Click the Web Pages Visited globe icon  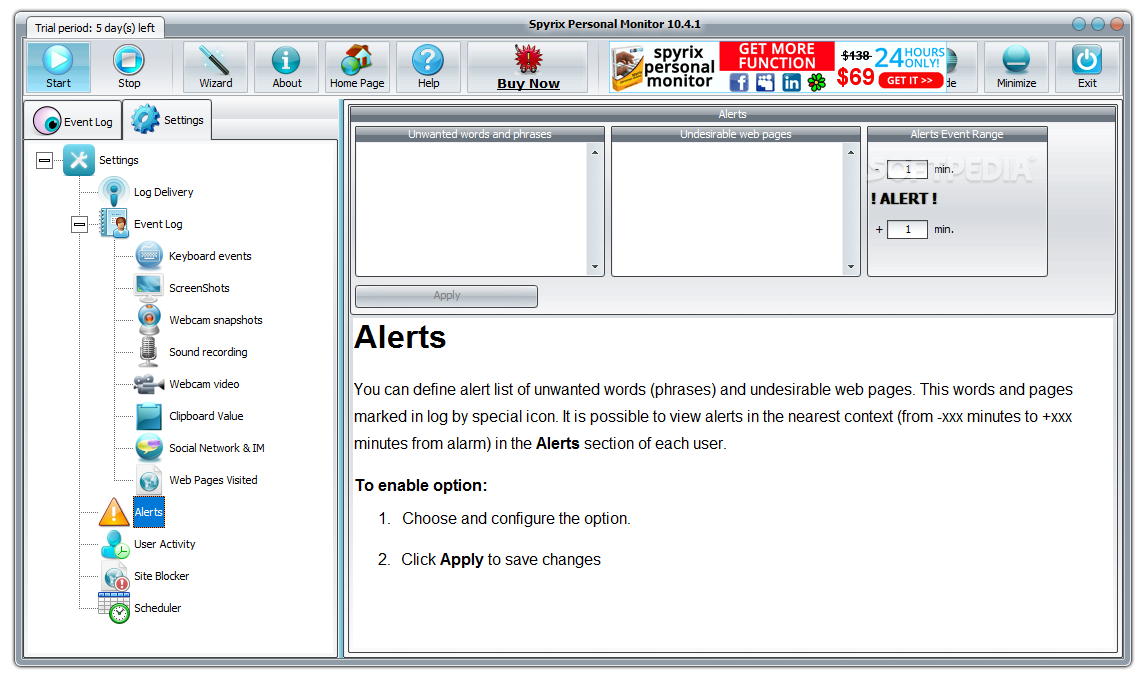(x=149, y=480)
